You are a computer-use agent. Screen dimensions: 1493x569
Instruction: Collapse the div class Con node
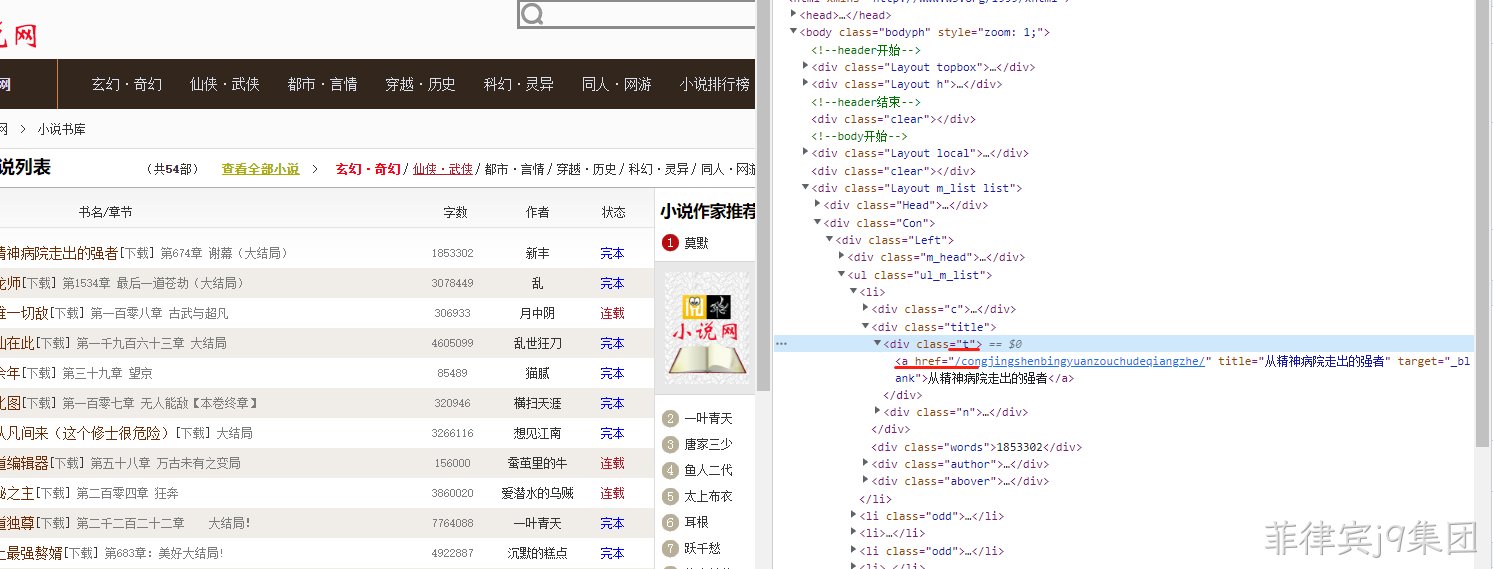tap(817, 223)
